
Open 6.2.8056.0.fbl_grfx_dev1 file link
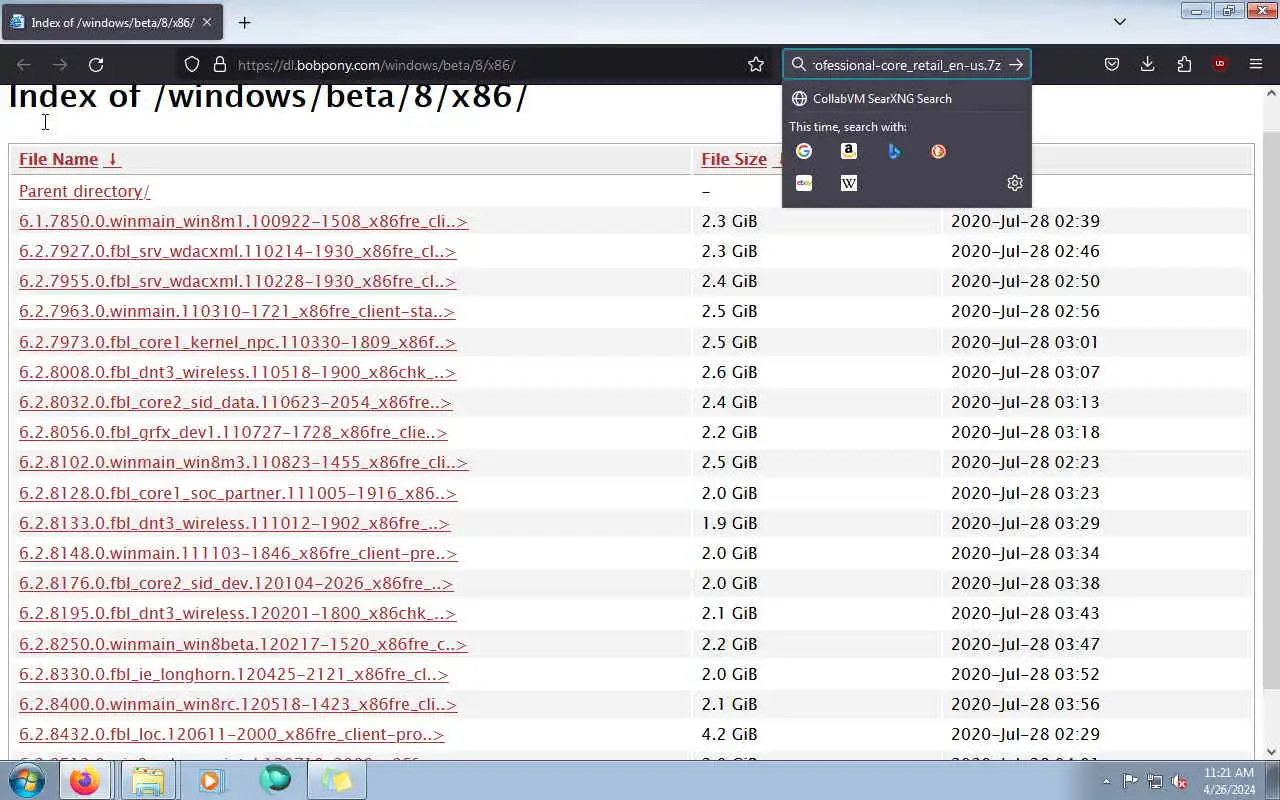click(233, 432)
